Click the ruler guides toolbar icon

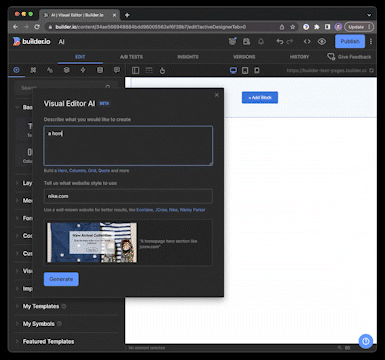(x=149, y=70)
